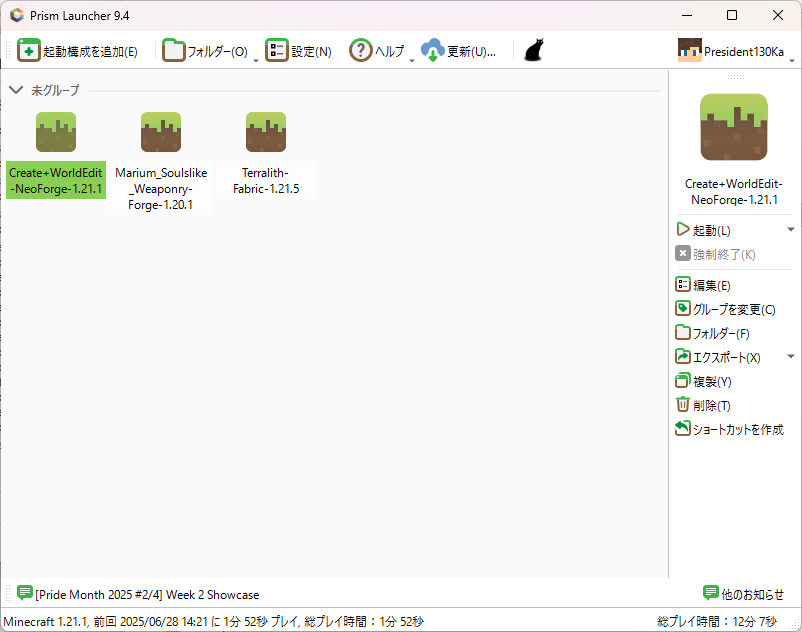
Task: Open the Pride Month 2025 Week 2 Showcase news link
Action: (147, 595)
